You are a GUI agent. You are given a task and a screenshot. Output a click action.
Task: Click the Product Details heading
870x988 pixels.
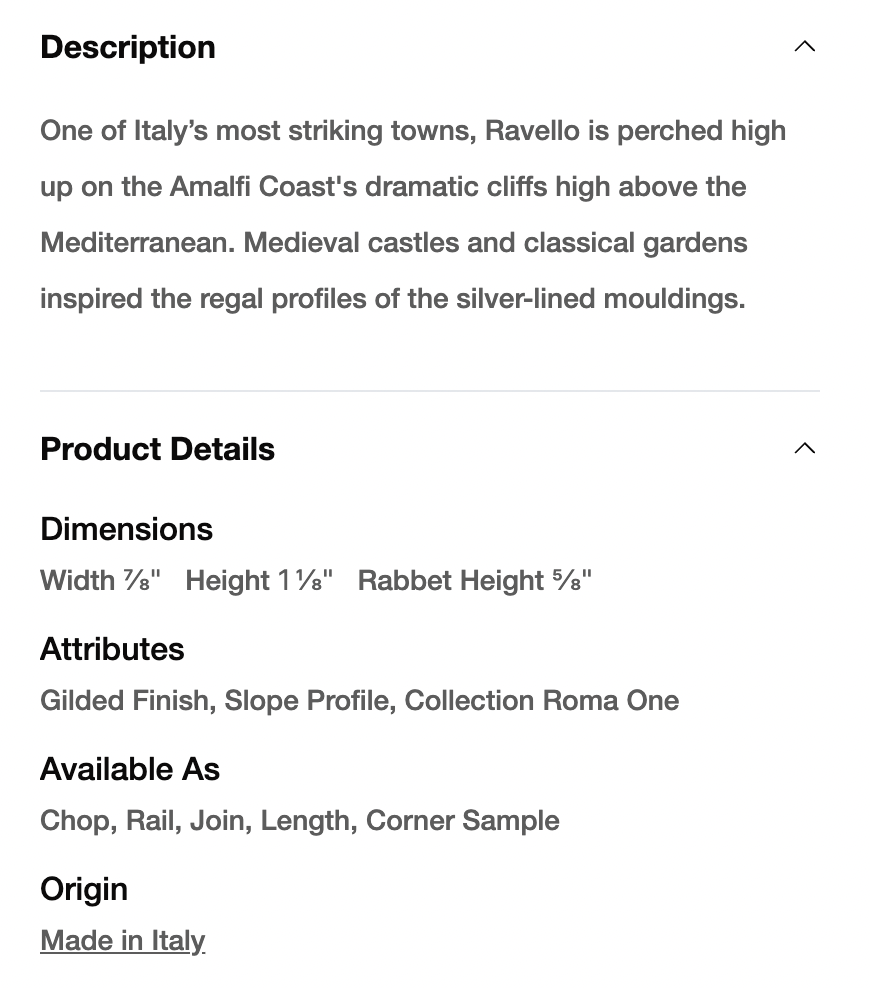[x=157, y=449]
